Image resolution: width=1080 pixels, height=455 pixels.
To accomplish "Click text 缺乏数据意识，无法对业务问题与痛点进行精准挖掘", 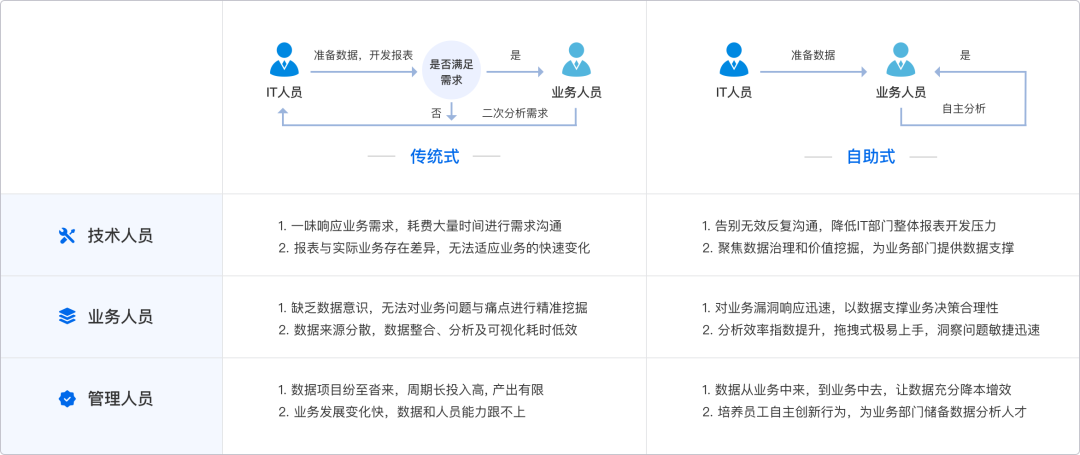I will point(439,308).
